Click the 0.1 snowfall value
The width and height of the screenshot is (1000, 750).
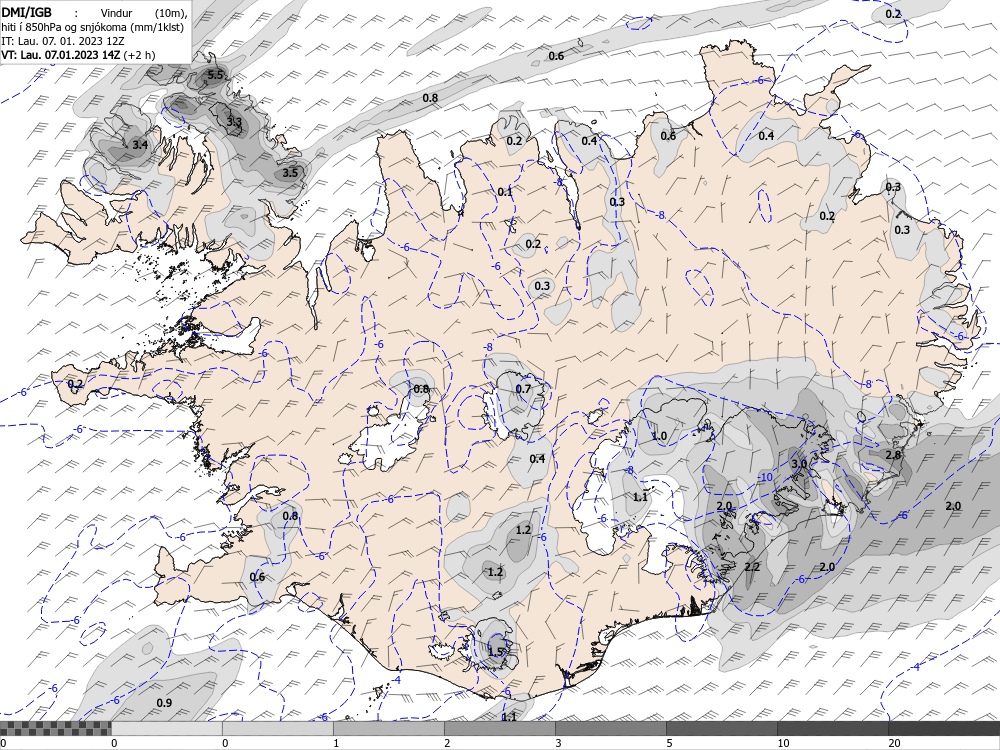pyautogui.click(x=504, y=192)
